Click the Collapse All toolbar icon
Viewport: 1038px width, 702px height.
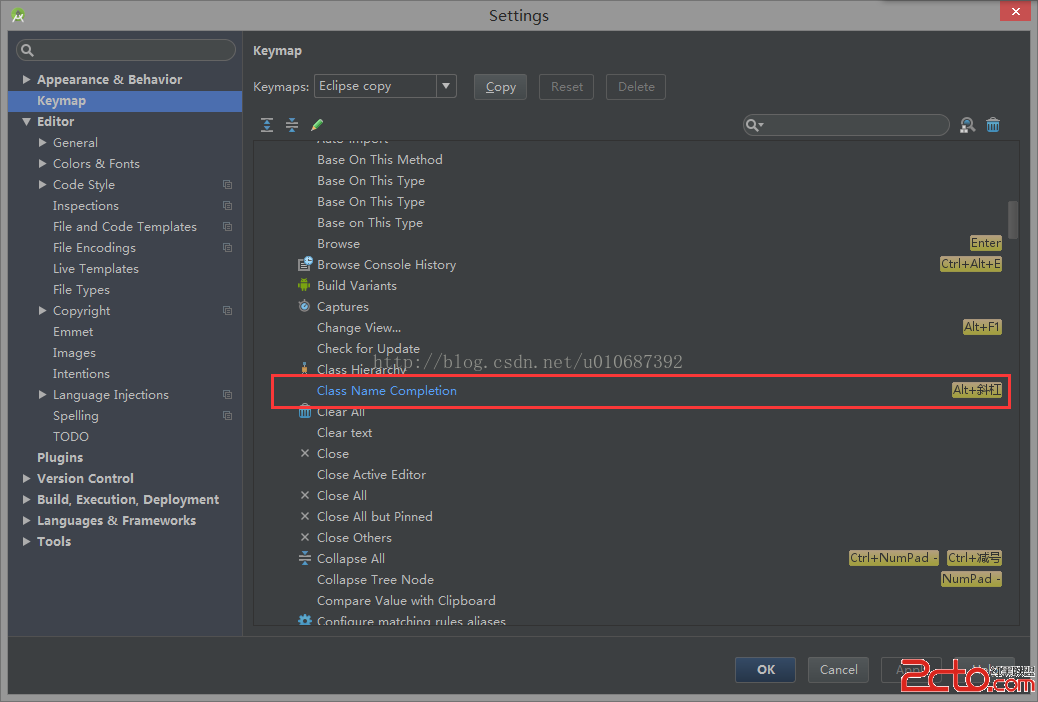click(x=292, y=125)
